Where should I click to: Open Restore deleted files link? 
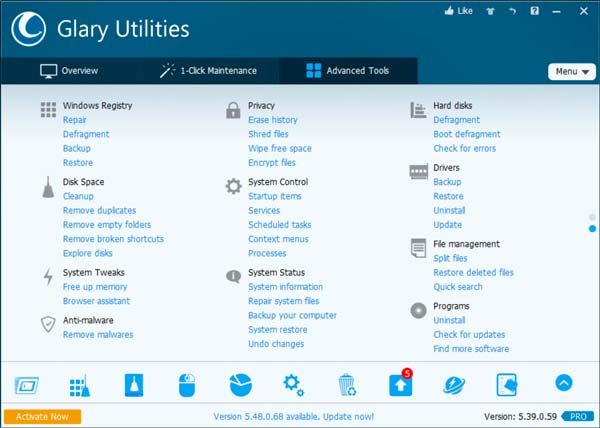[473, 272]
